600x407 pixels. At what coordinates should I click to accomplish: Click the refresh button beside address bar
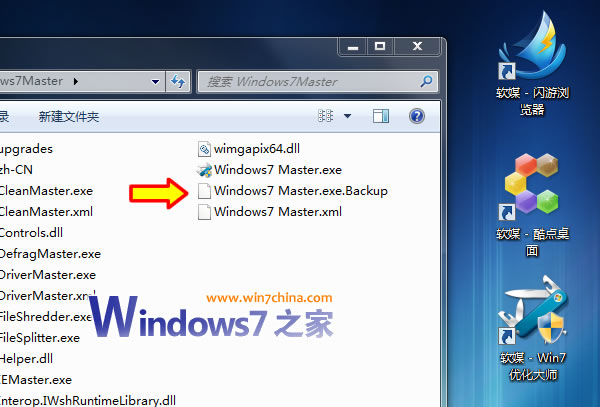pos(178,81)
